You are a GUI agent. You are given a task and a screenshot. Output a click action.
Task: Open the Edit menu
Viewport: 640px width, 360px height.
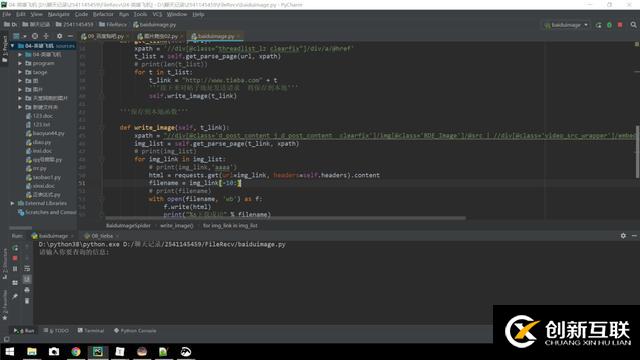tap(21, 14)
